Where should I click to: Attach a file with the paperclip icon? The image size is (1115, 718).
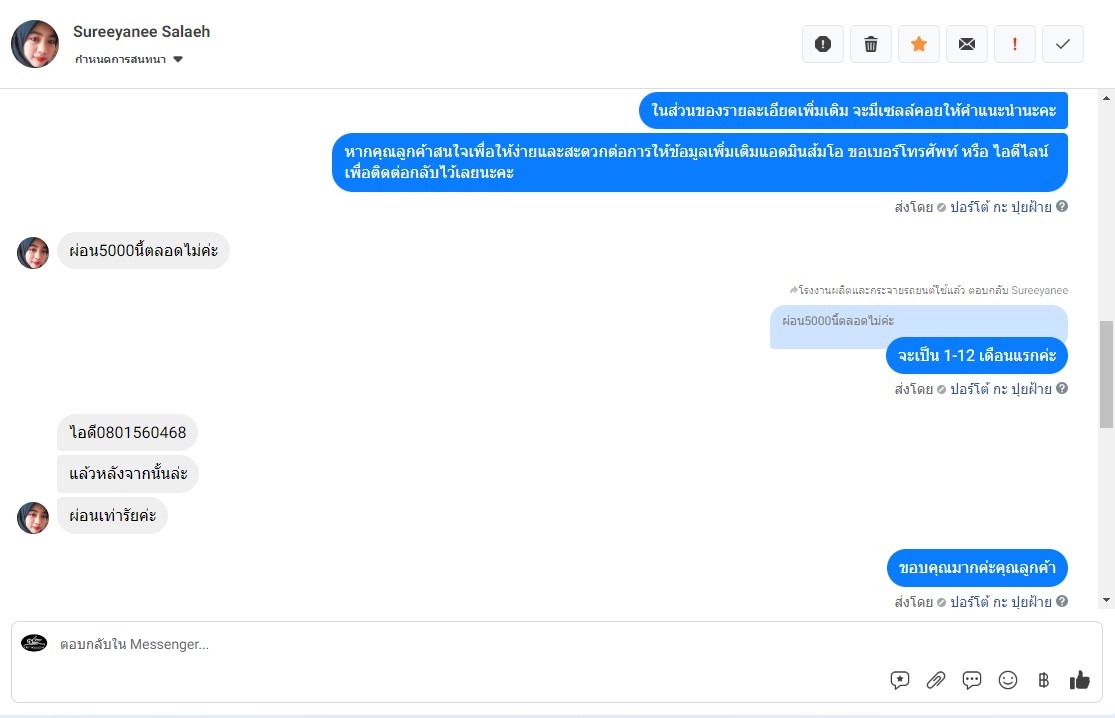pos(936,680)
